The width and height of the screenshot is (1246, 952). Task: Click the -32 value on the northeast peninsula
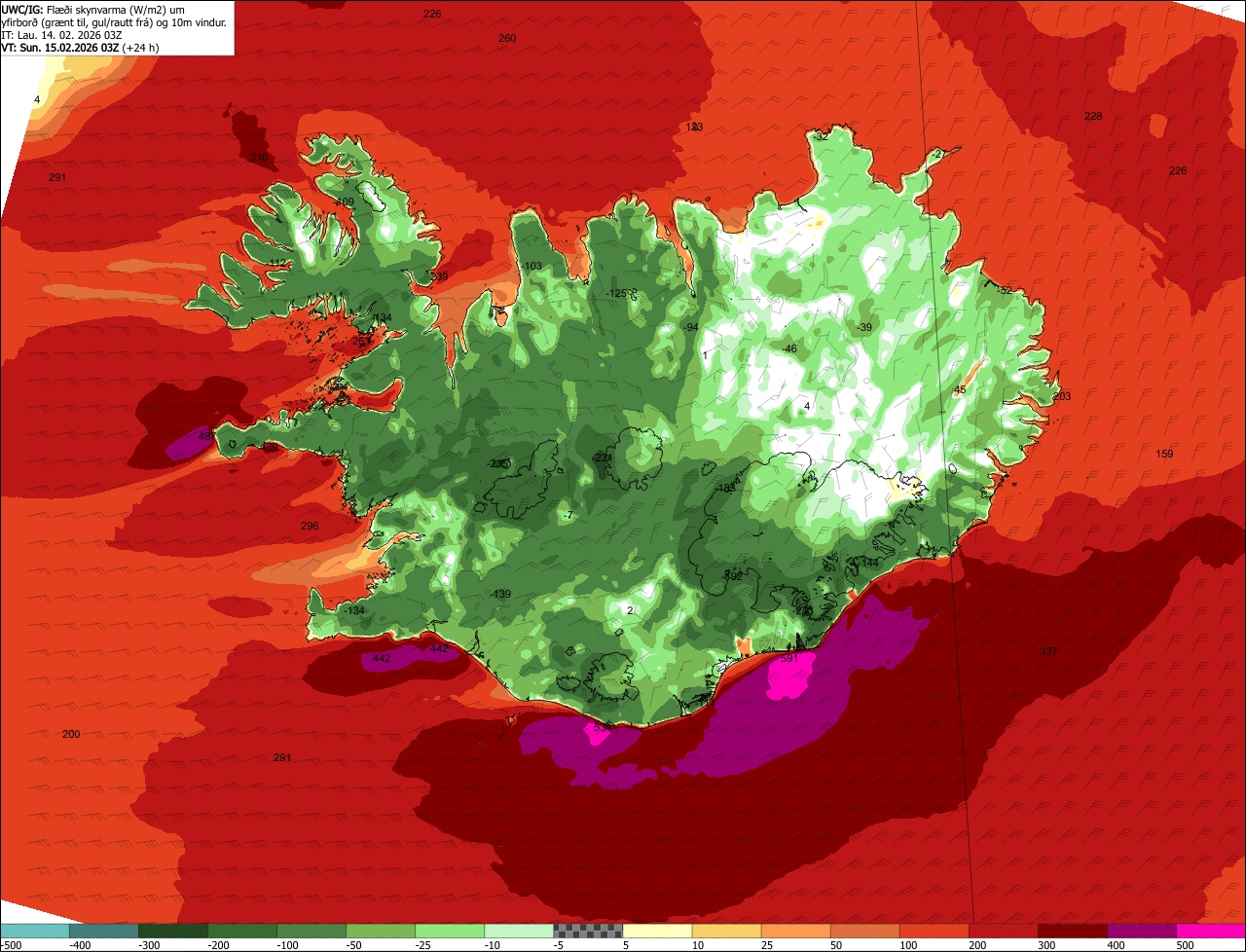[x=820, y=137]
